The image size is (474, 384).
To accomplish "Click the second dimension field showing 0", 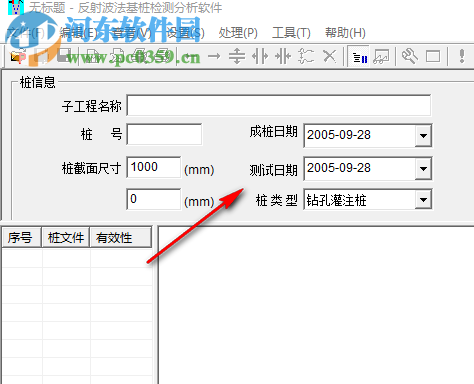I will tap(154, 199).
